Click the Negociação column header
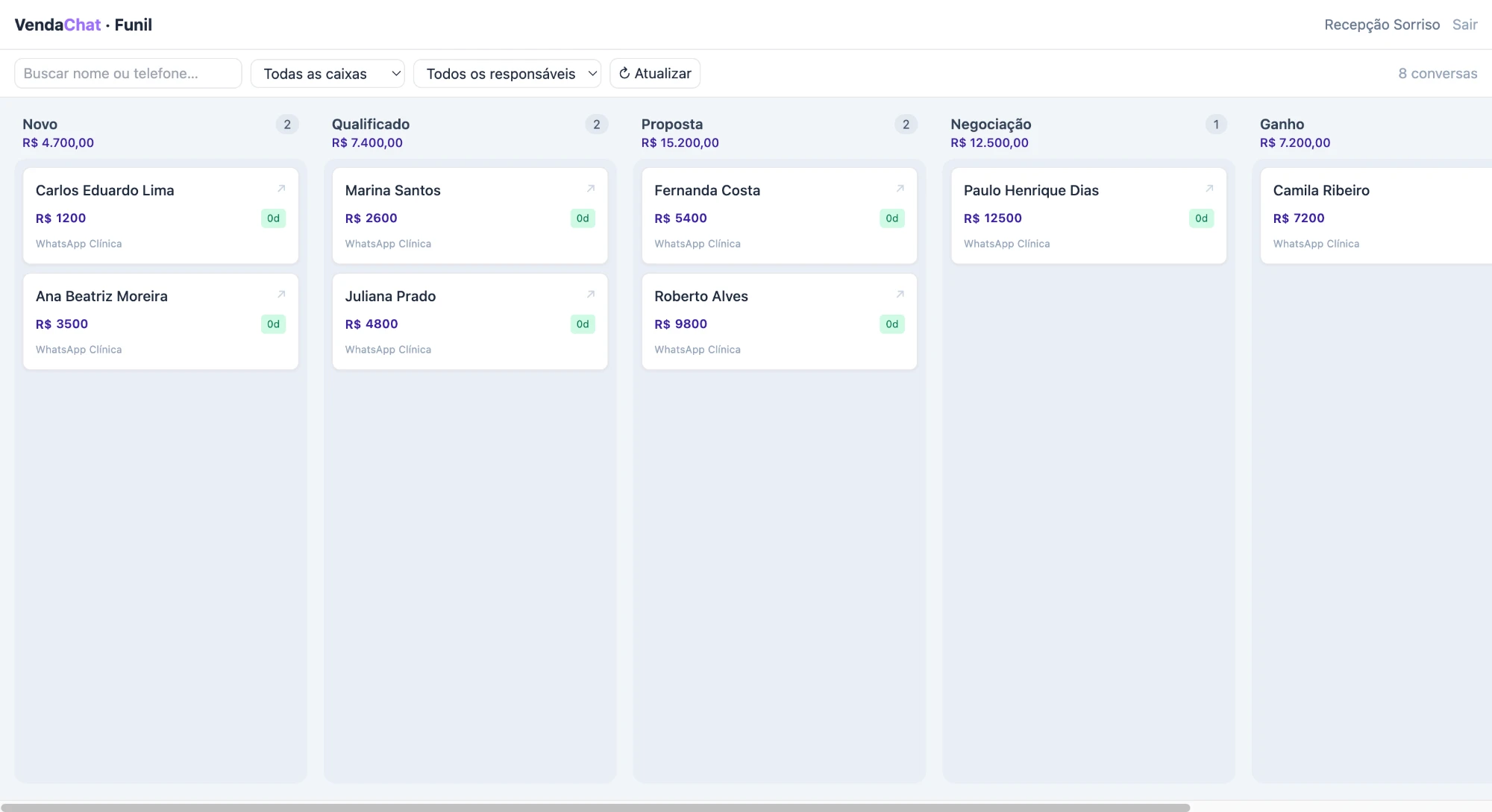This screenshot has height=812, width=1492. point(991,125)
